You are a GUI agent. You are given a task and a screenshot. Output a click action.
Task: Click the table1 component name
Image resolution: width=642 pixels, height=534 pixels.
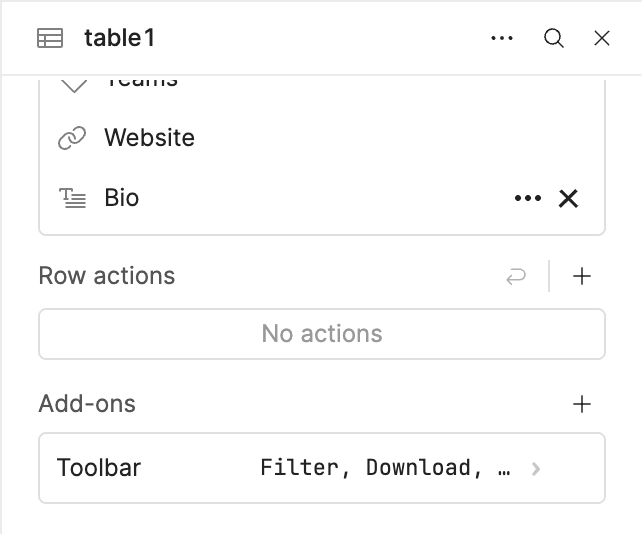point(120,39)
